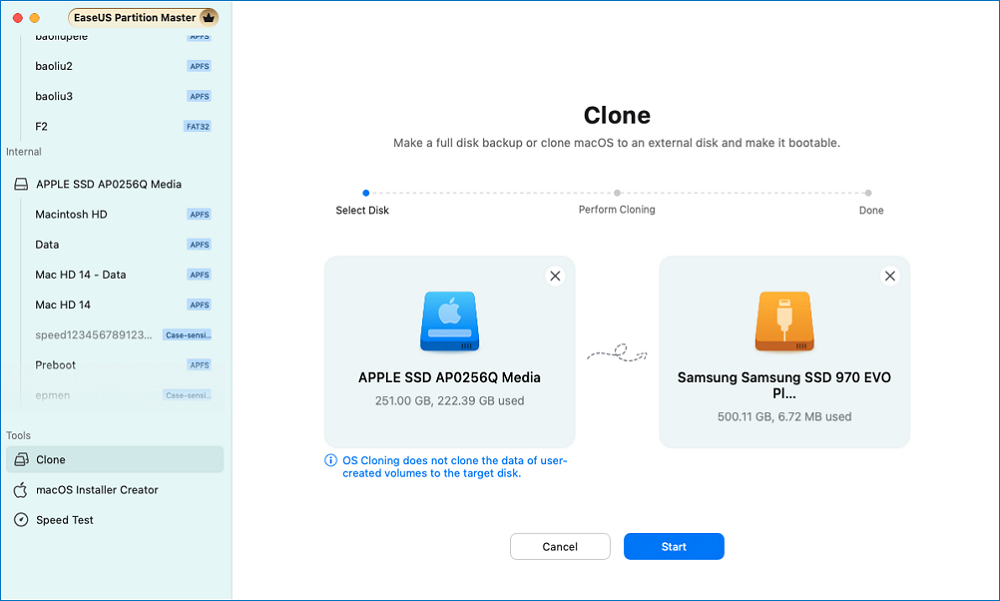Click the Tools section header

tap(18, 435)
